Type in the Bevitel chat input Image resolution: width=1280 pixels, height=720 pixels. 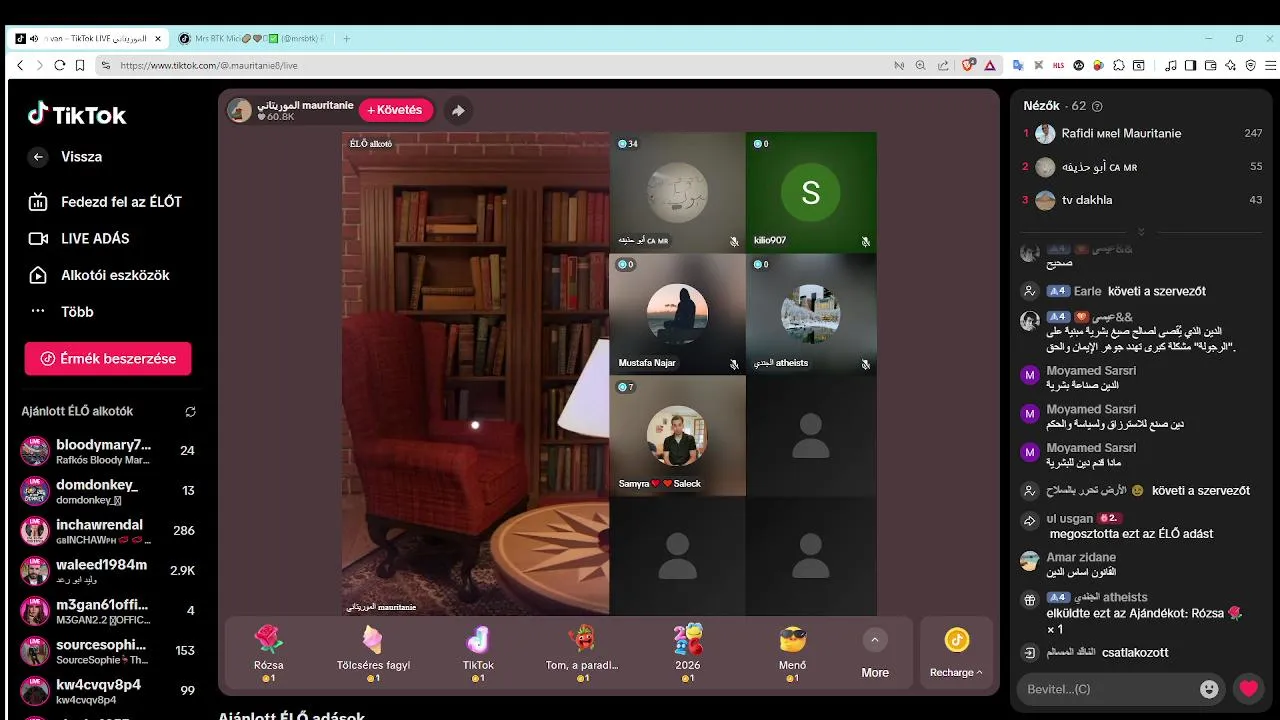coord(1110,689)
